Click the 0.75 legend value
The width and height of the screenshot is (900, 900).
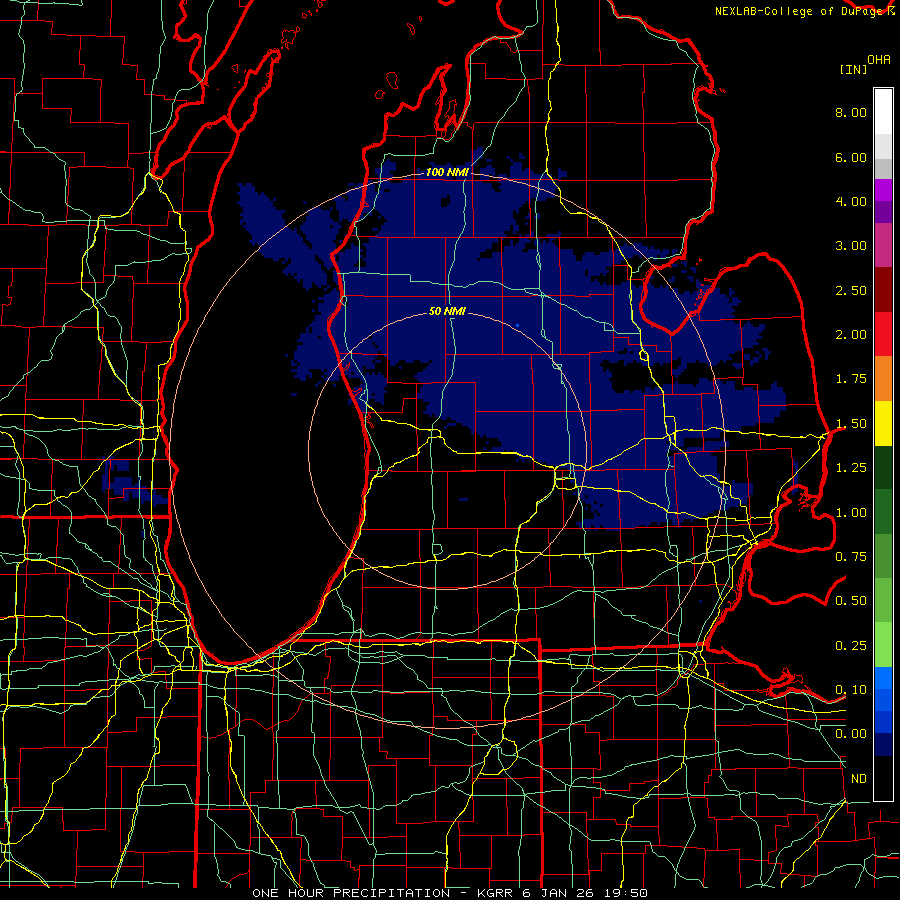tap(851, 557)
